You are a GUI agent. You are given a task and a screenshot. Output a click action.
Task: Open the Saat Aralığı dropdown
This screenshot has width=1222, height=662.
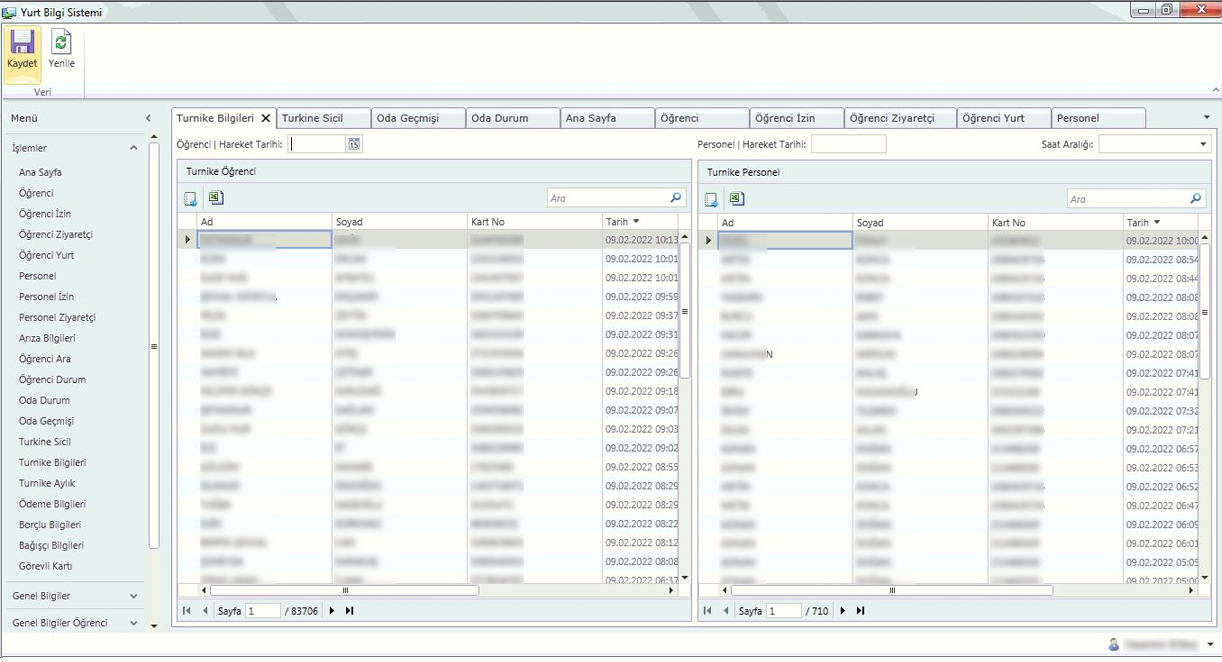[1203, 144]
